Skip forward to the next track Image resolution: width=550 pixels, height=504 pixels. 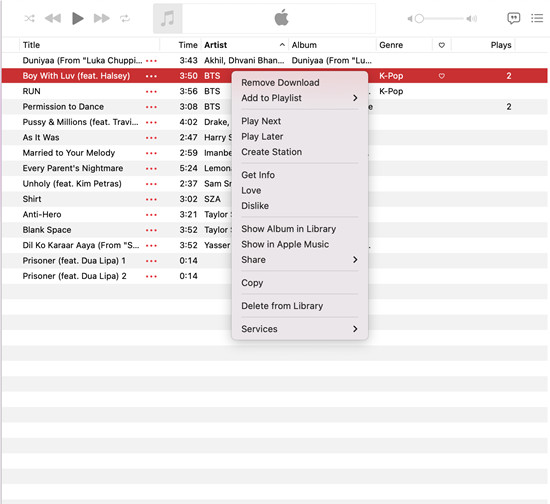[x=102, y=18]
